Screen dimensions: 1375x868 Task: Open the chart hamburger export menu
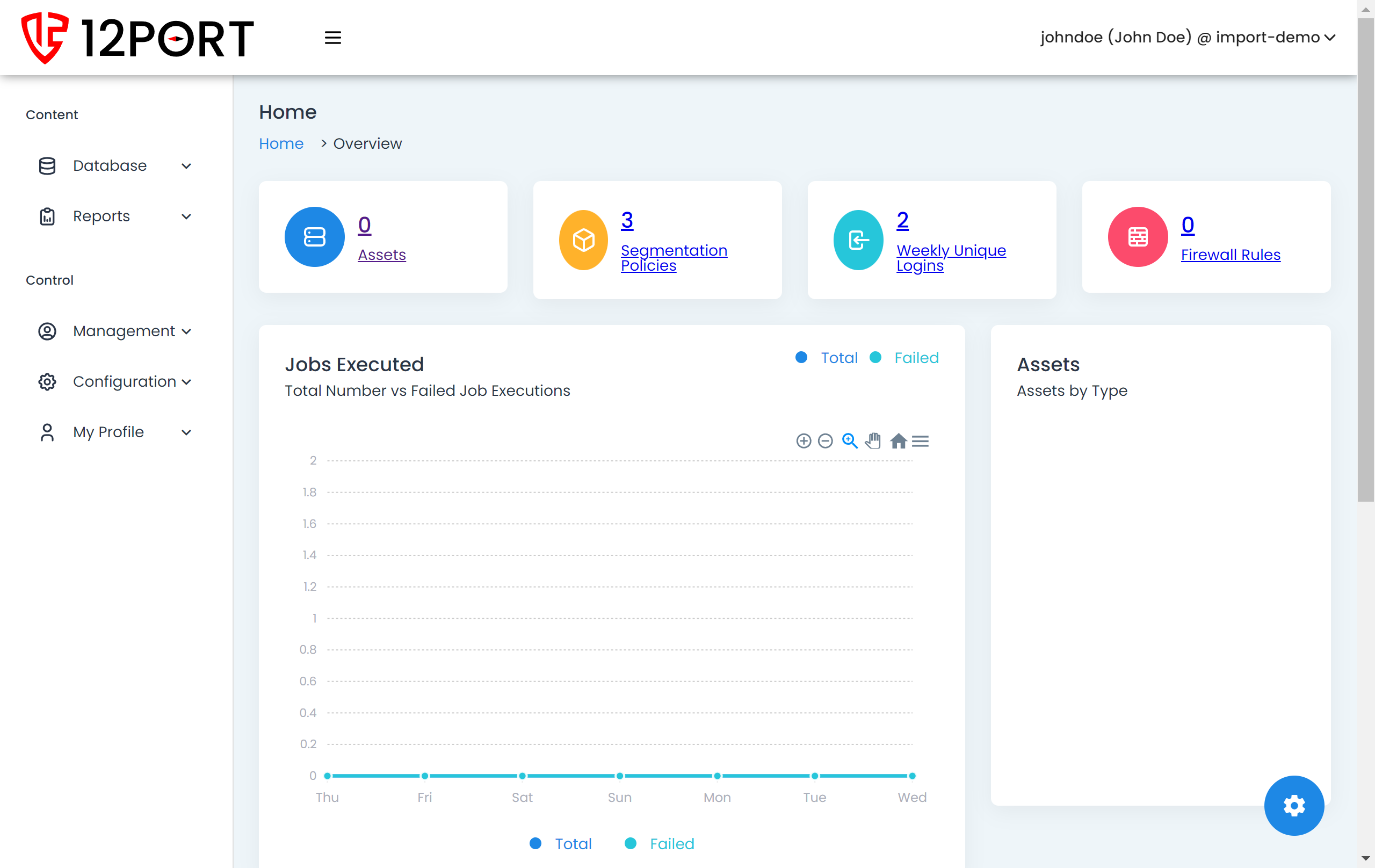pos(920,441)
